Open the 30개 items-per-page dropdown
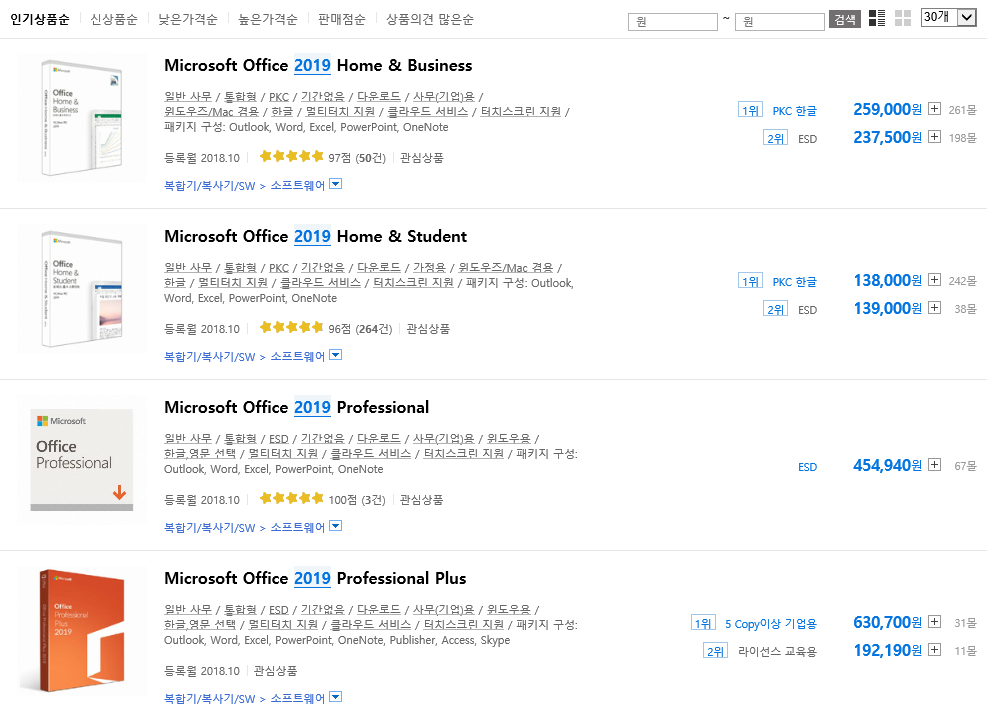 point(948,18)
